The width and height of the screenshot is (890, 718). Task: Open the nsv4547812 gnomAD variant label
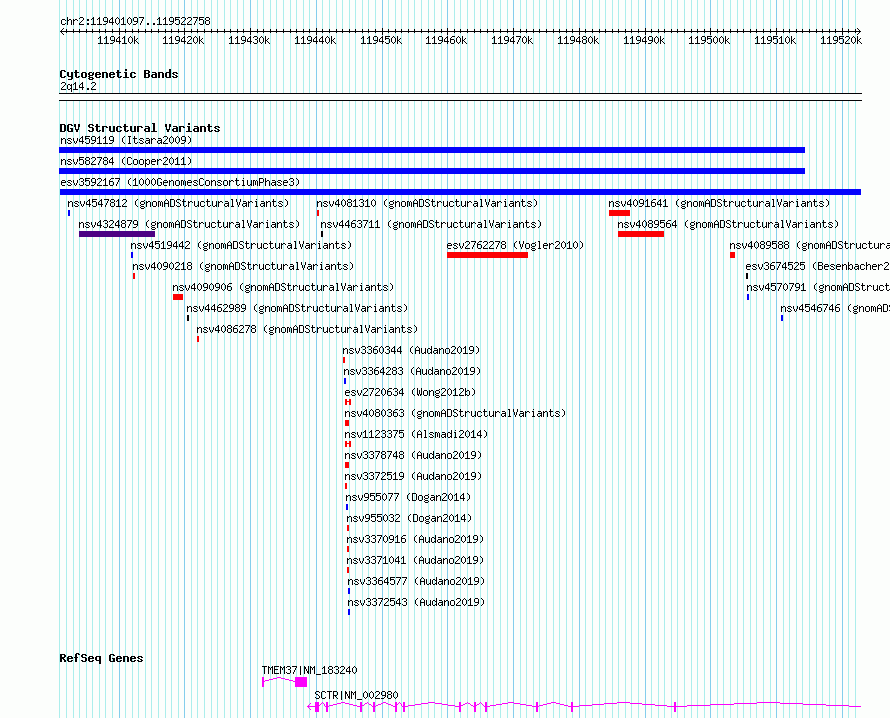178,203
